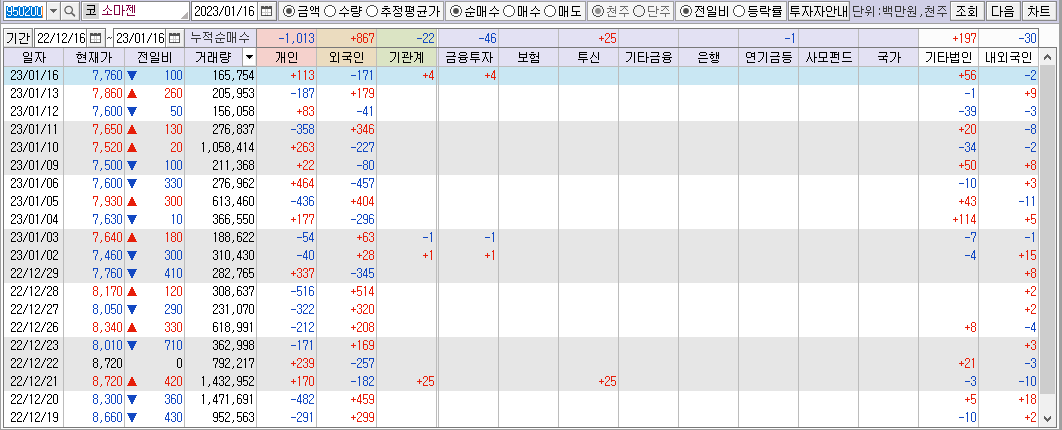Click the date field showing 2023/01/16
The image size is (1062, 430).
coord(225,11)
